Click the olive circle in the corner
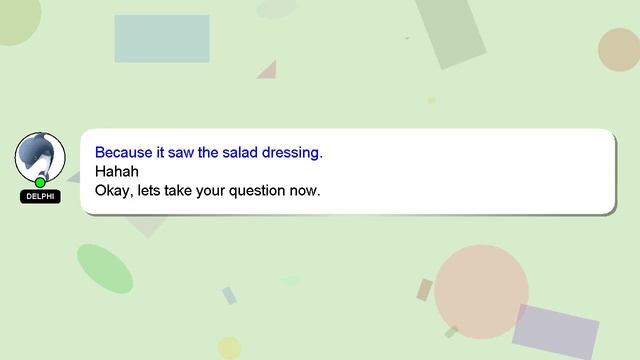Screen dimensions: 640x360 pyautogui.click(x=18, y=20)
